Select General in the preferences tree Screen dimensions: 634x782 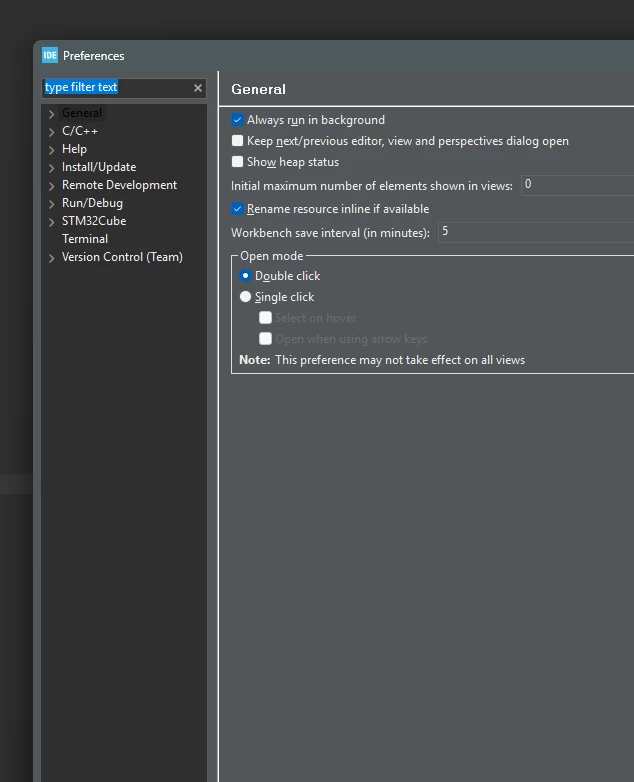pos(82,113)
